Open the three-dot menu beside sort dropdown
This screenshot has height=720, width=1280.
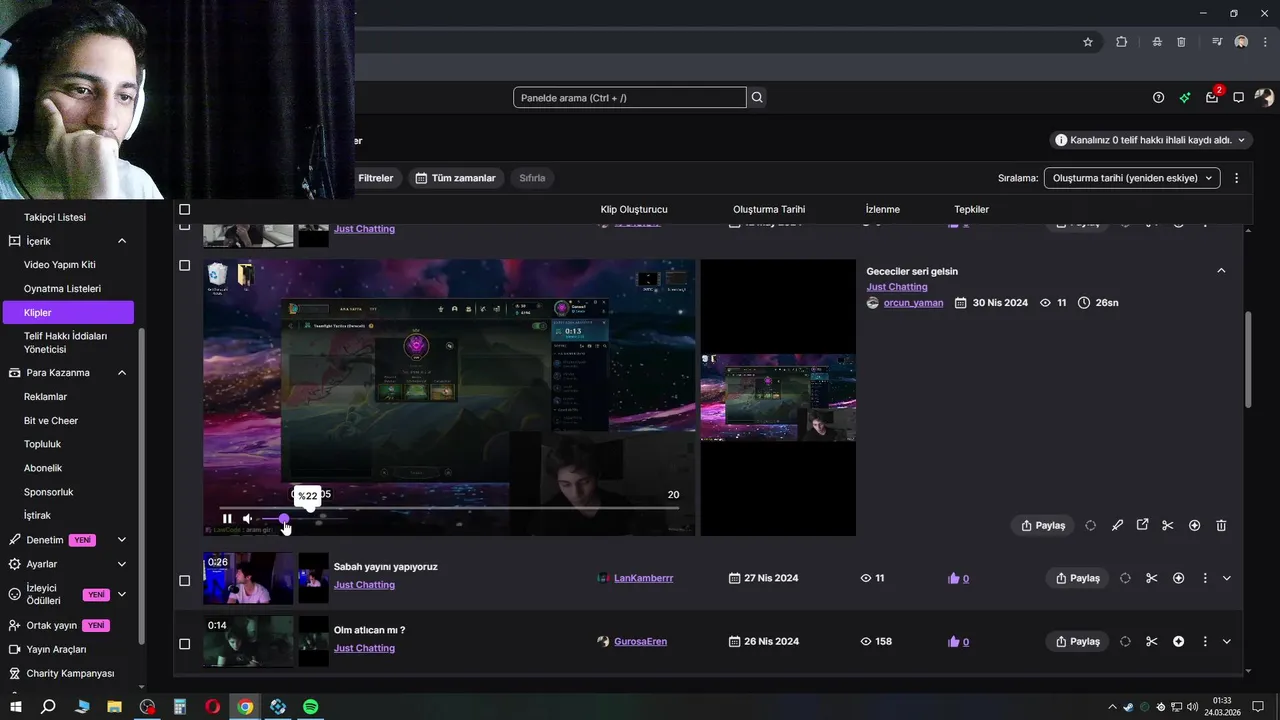tap(1237, 178)
